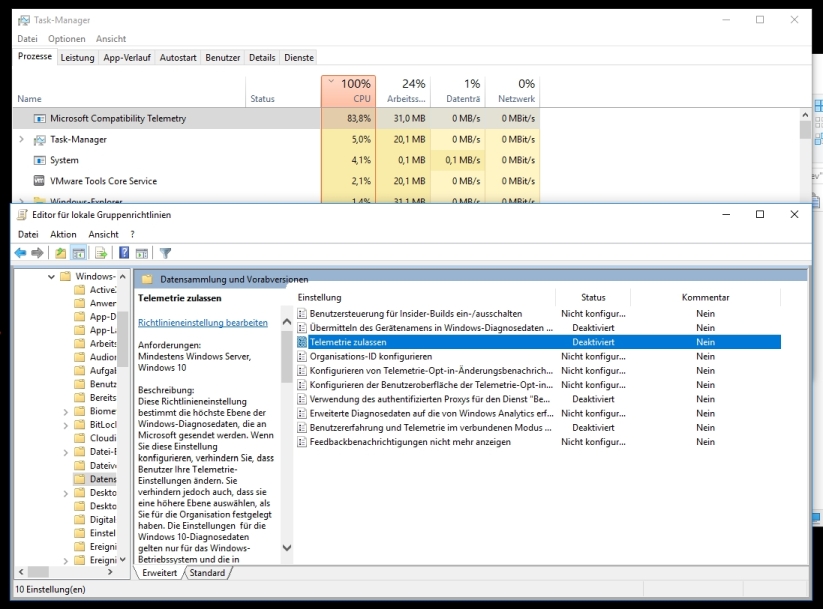This screenshot has height=609, width=823.
Task: Expand the Task-Manager process row
Action: [22, 139]
